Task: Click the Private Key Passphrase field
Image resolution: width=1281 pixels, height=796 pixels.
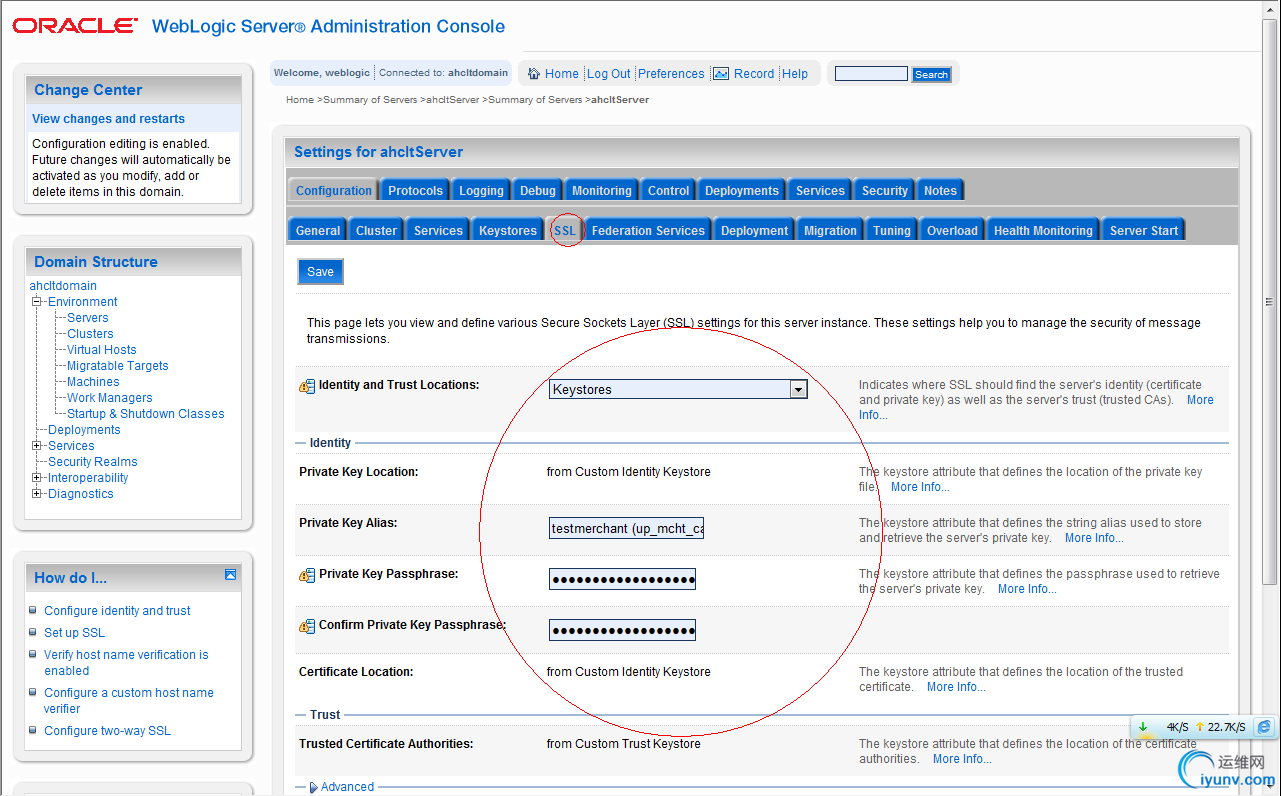Action: [x=622, y=579]
